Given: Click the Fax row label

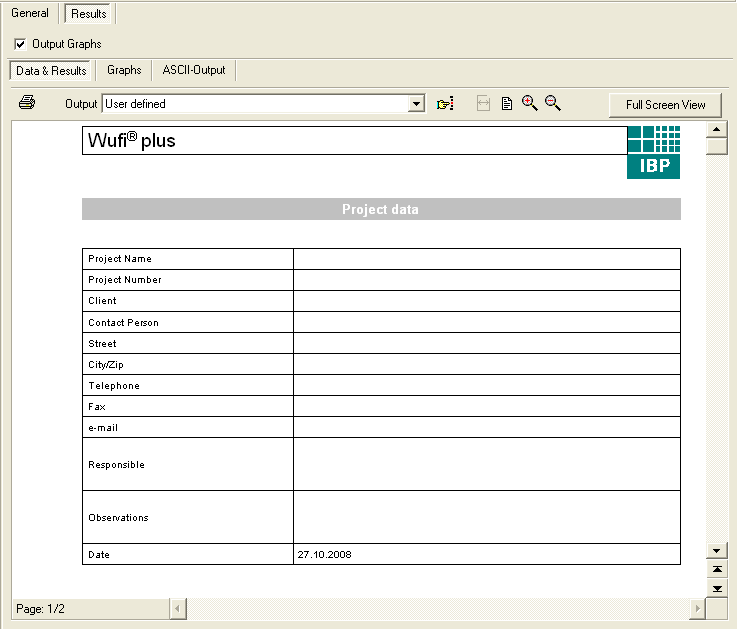Looking at the screenshot, I should click(96, 407).
